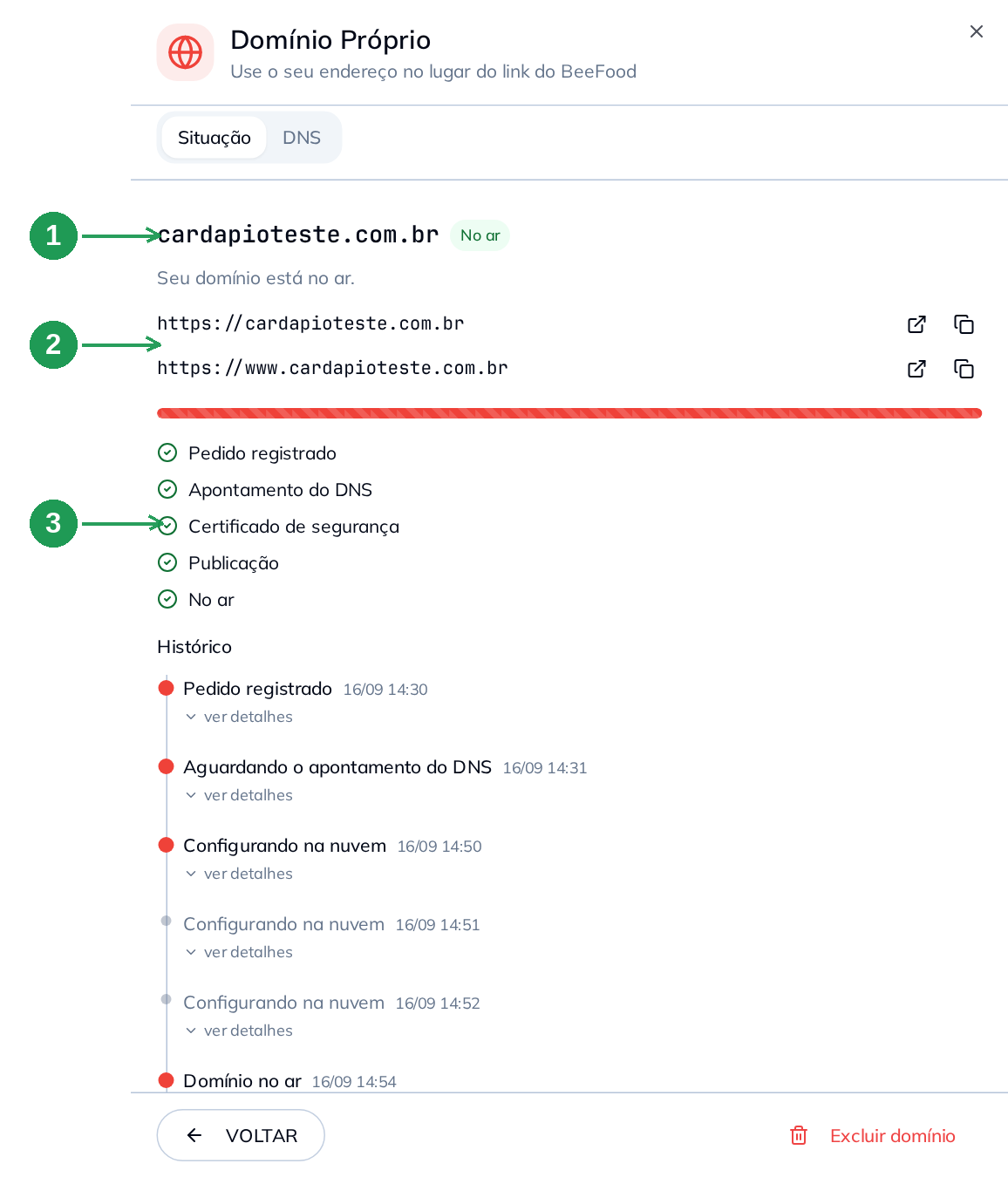Expand ver detalhes under Pedido registrado 14:30
Viewport: 1008px width, 1177px height.
[x=240, y=717]
